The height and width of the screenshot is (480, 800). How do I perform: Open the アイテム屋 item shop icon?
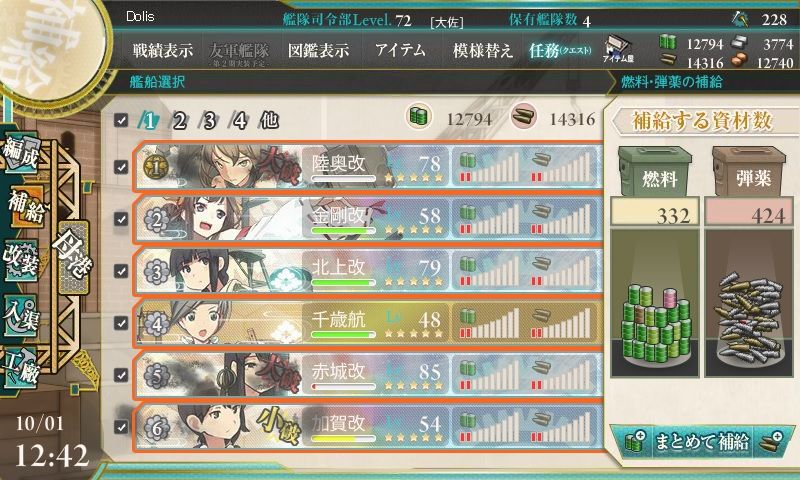(x=618, y=50)
